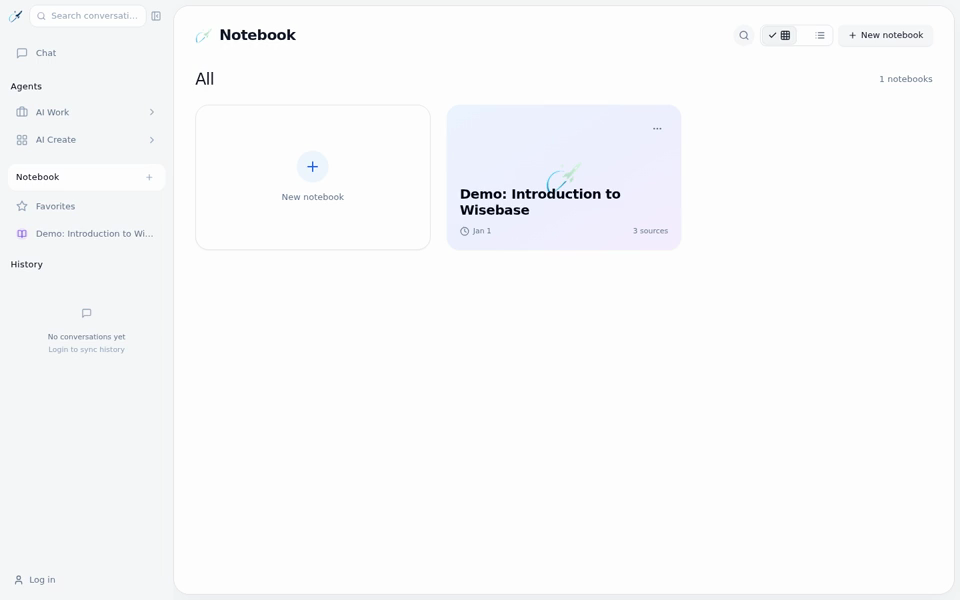
Task: Click the Favorites star icon
Action: pos(22,206)
